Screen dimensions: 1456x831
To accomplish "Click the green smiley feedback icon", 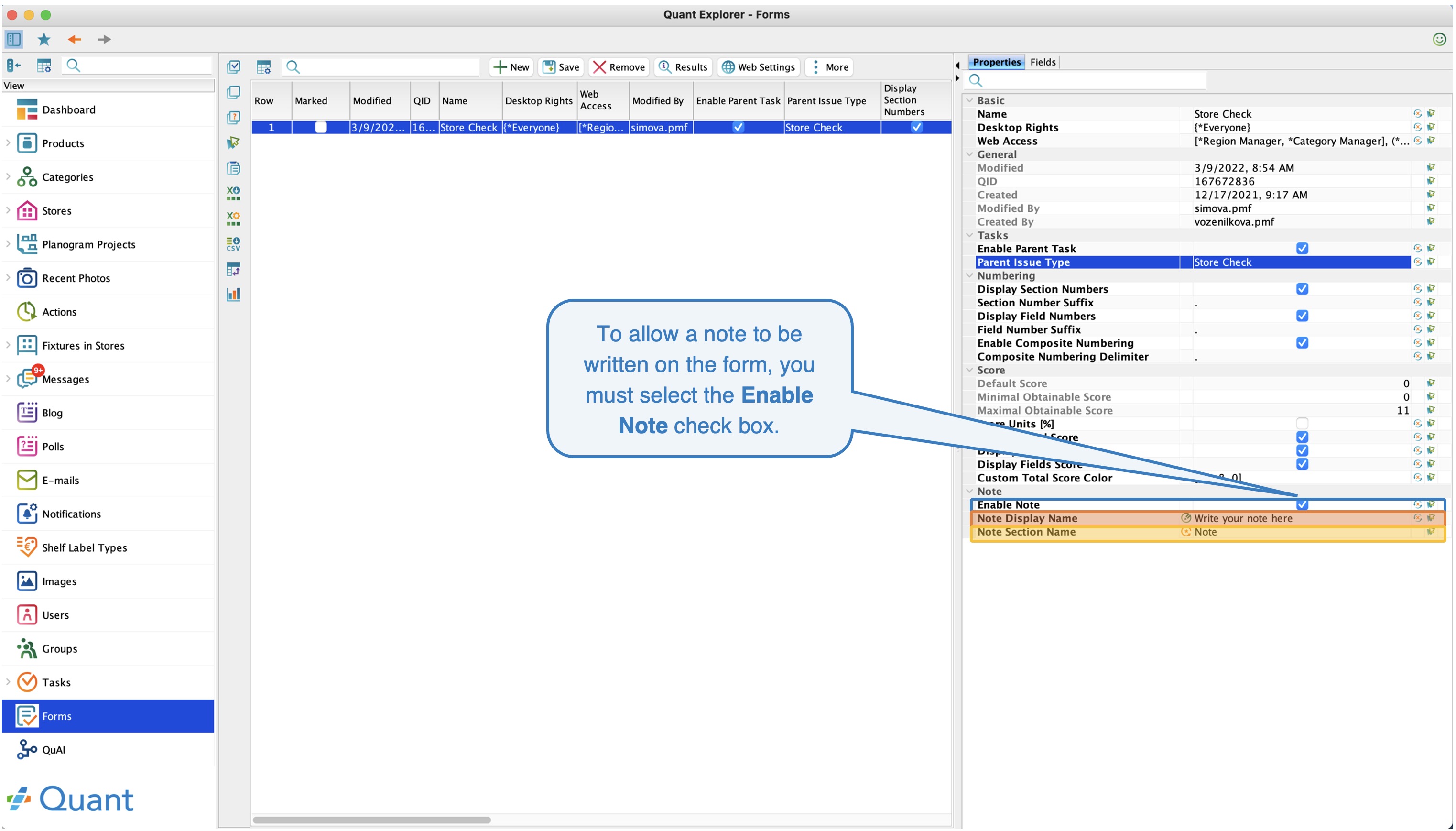I will point(1439,39).
